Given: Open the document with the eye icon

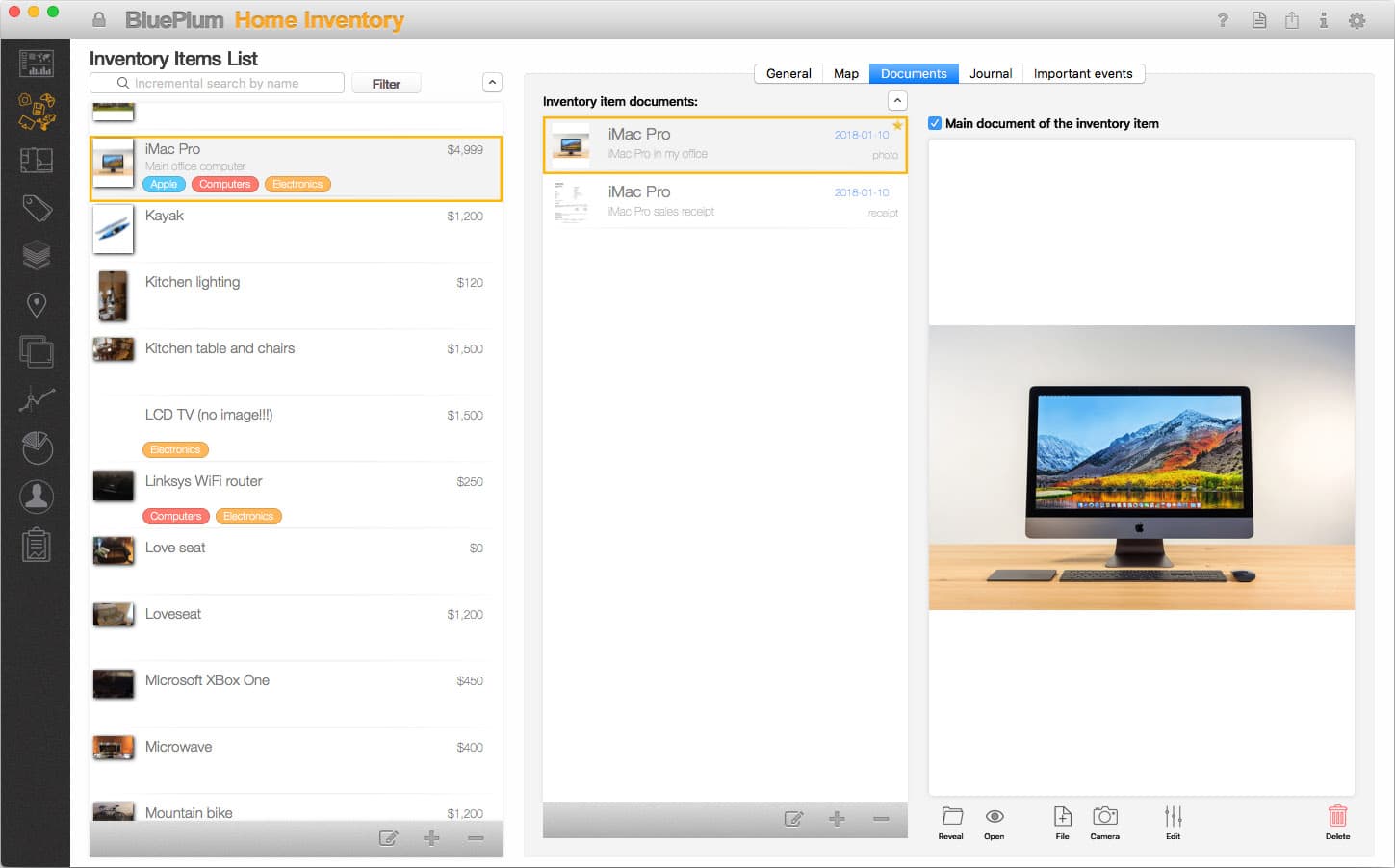Looking at the screenshot, I should pos(995,823).
